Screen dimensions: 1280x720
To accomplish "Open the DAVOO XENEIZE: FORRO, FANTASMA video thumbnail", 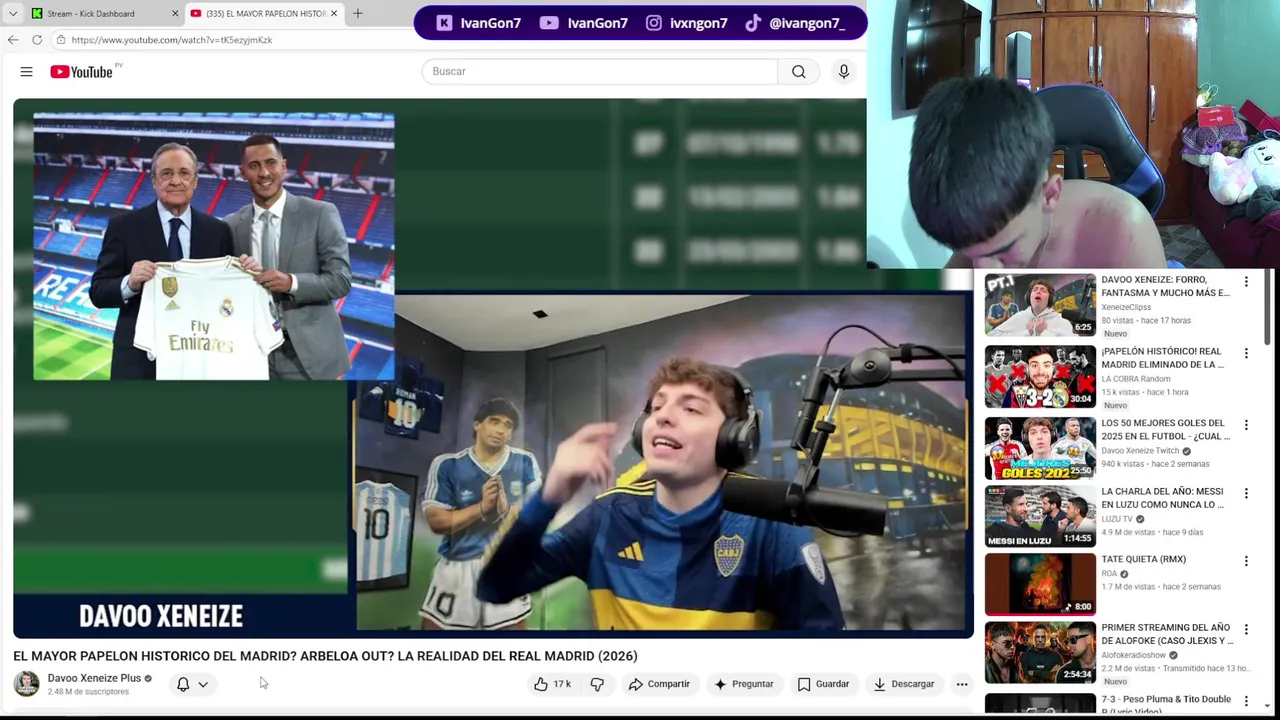I will click(1040, 305).
